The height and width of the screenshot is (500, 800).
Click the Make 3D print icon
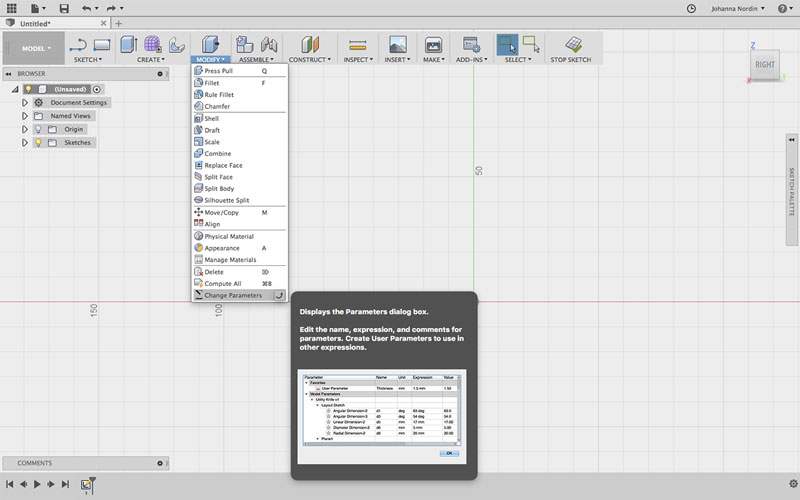coord(433,45)
